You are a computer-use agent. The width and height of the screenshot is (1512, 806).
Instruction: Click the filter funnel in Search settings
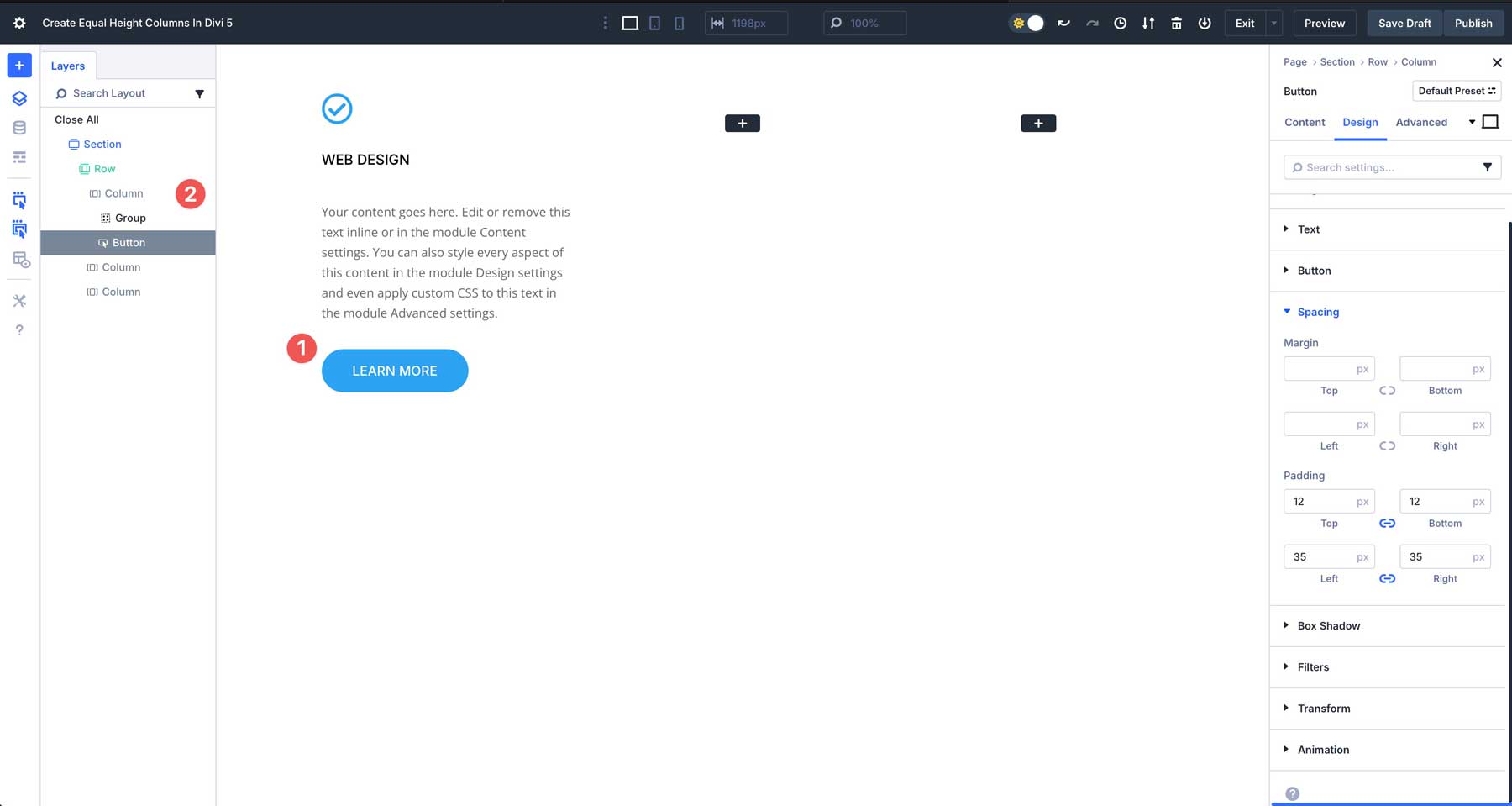[x=1487, y=167]
